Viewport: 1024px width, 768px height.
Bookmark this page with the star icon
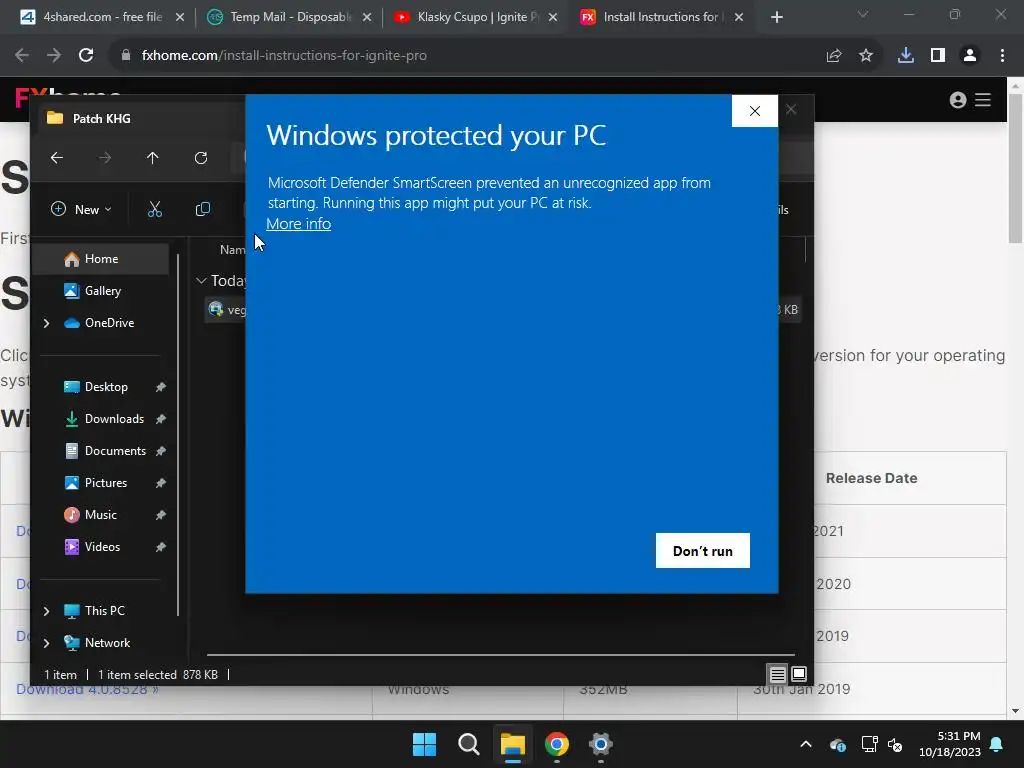click(x=865, y=56)
